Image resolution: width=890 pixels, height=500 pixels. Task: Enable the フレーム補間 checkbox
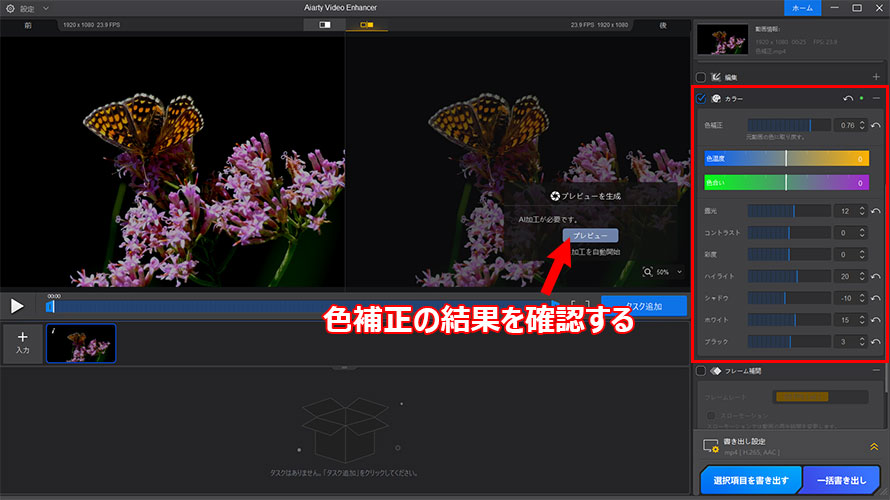701,371
